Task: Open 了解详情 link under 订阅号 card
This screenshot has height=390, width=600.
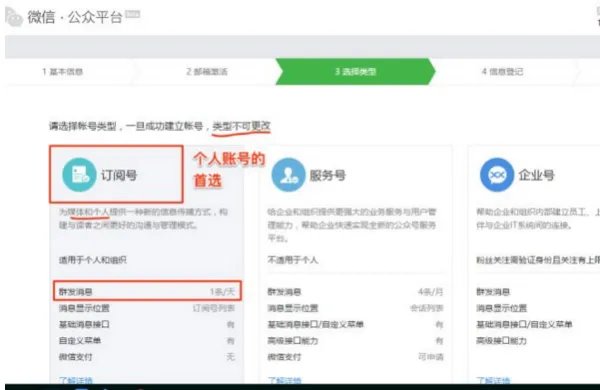Action: coord(75,380)
